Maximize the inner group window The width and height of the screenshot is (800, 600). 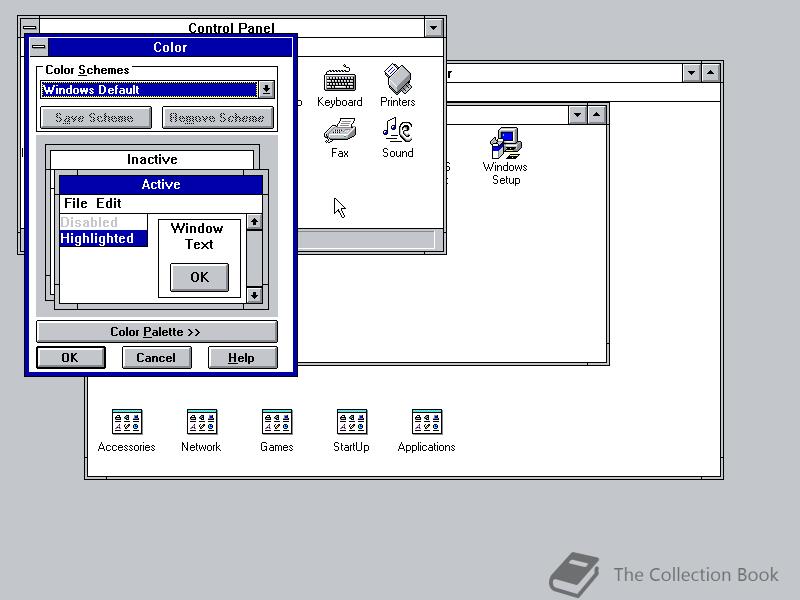click(596, 114)
